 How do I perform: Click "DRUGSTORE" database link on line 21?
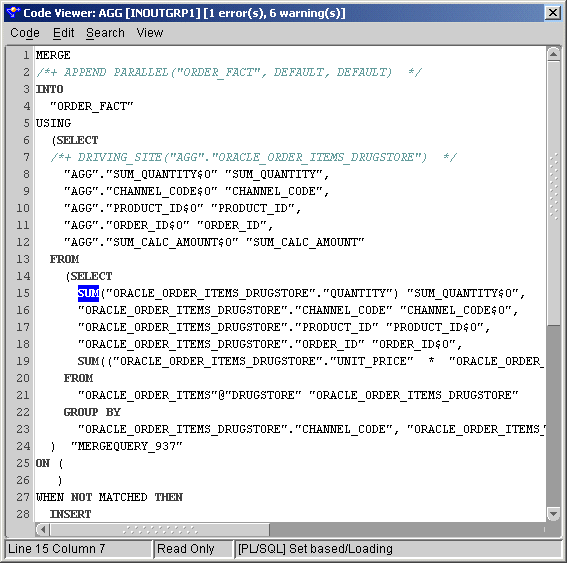tap(263, 395)
